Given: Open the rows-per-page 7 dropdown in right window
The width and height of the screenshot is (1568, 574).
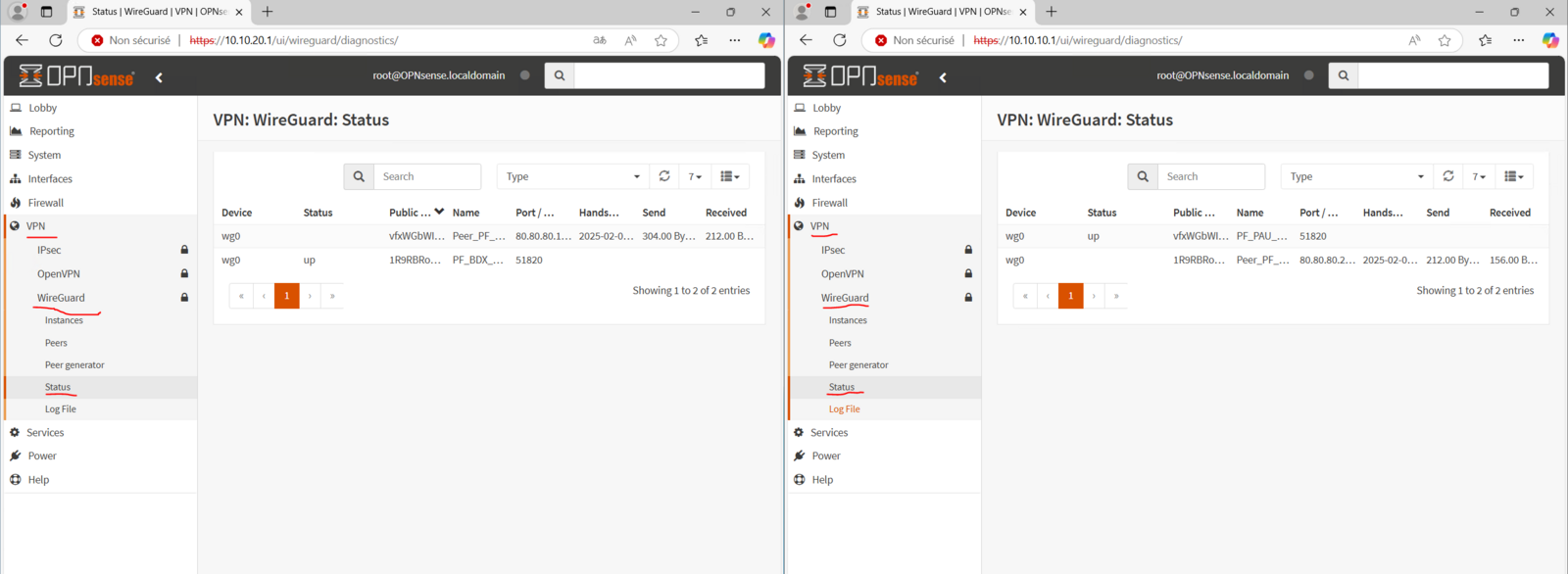Looking at the screenshot, I should (x=1479, y=176).
